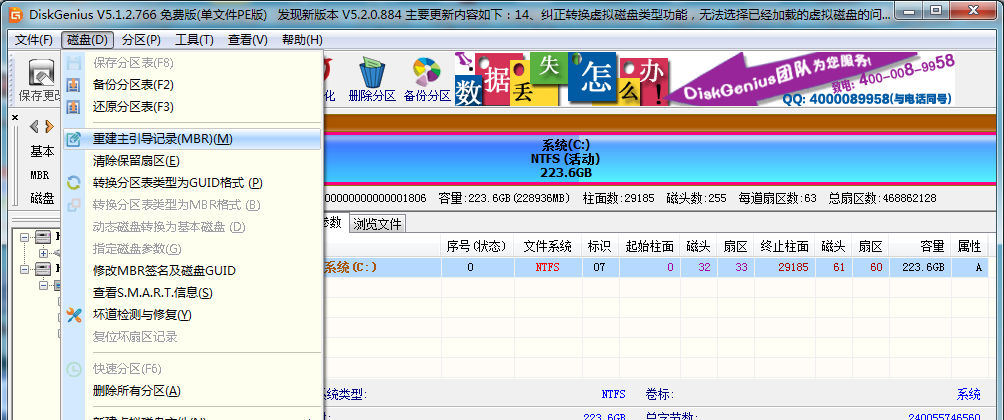Click the 起始柱面 column header

tap(649, 246)
